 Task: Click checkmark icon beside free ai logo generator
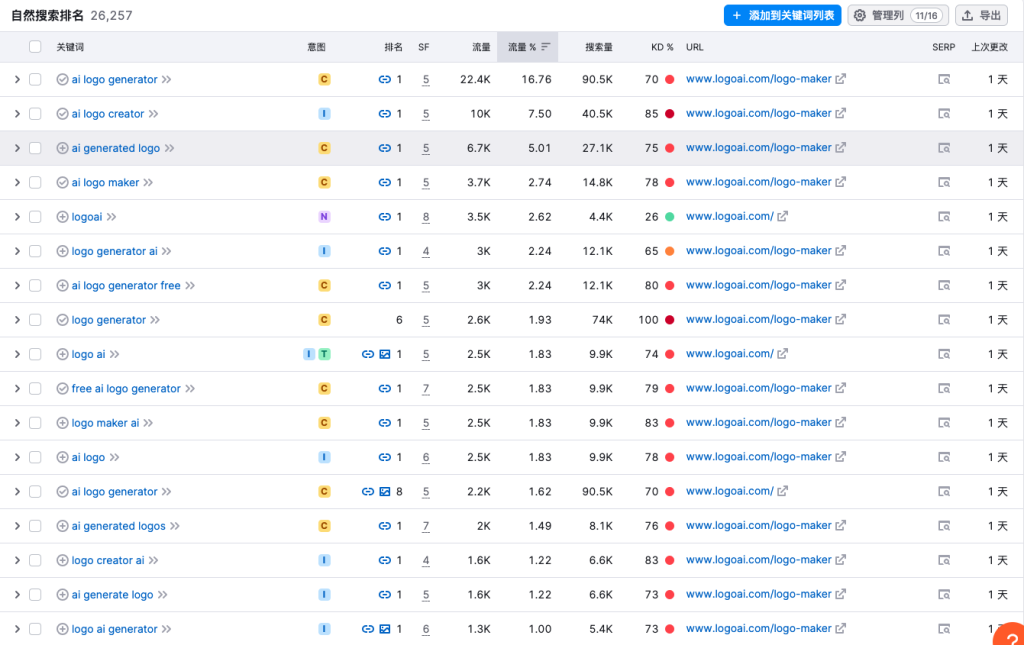click(62, 388)
